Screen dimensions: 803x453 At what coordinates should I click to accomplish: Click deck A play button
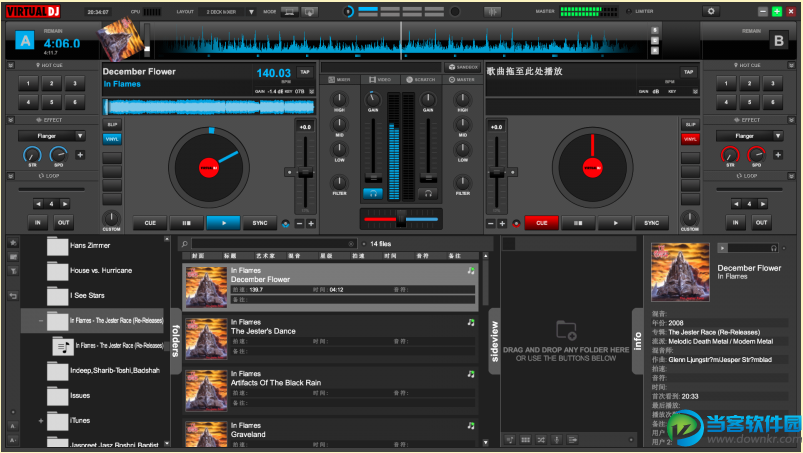tap(223, 223)
